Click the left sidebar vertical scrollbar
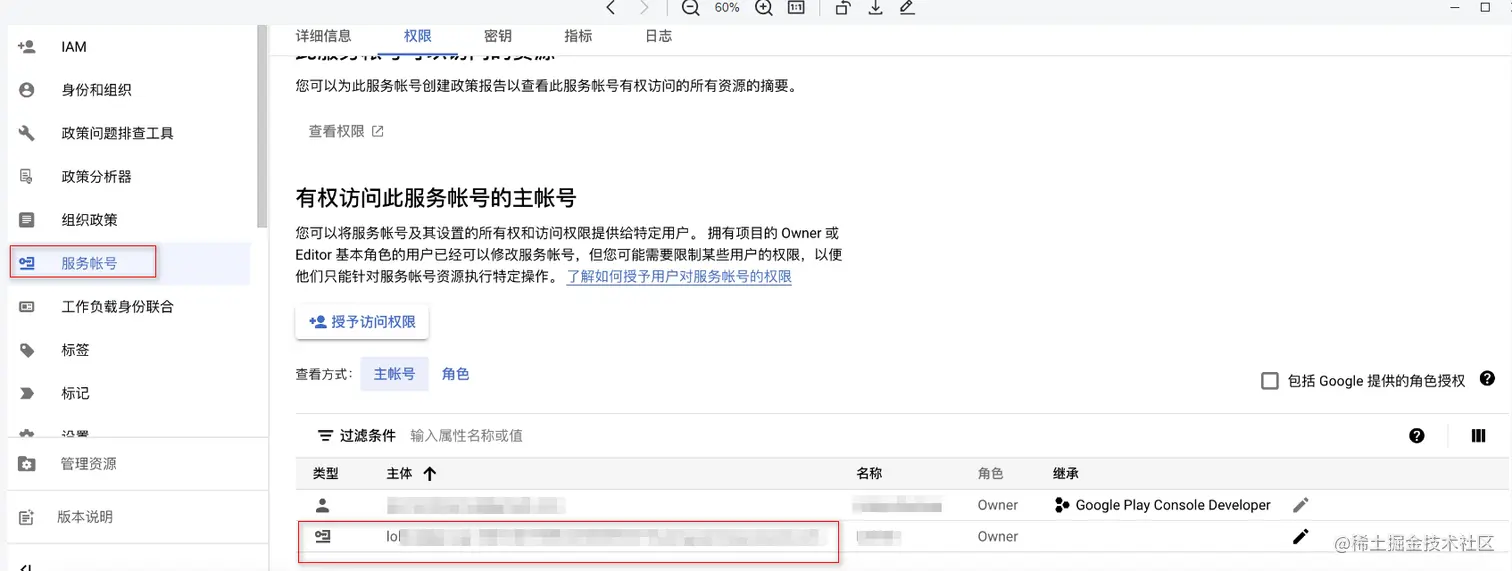The height and width of the screenshot is (571, 1512). [262, 126]
